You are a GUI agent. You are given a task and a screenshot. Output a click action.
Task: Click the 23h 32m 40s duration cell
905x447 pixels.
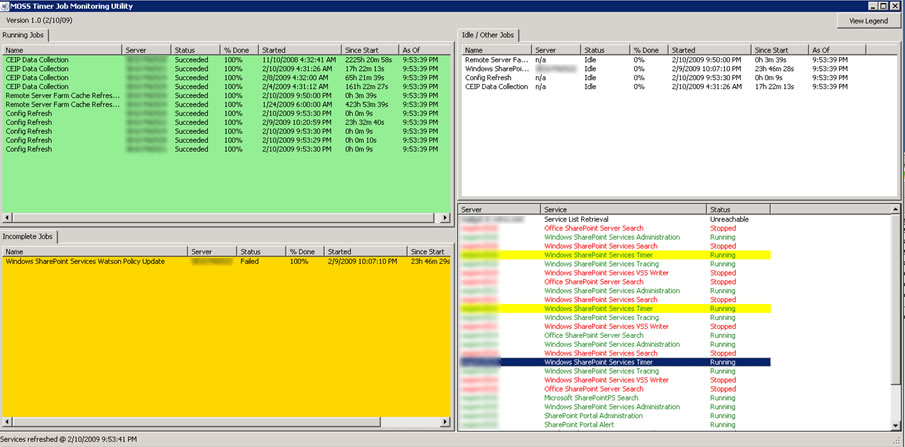point(365,122)
